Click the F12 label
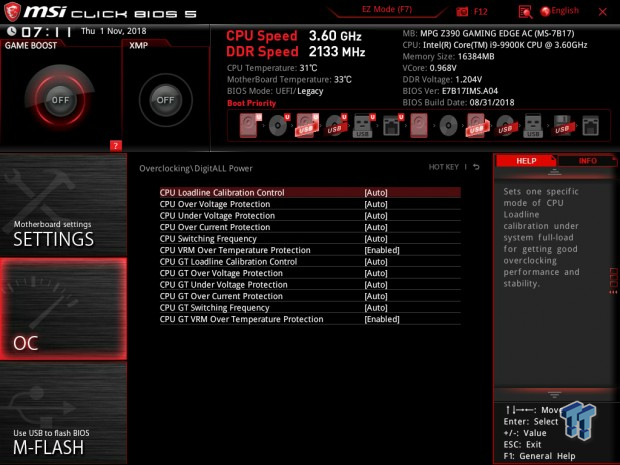 click(x=480, y=11)
